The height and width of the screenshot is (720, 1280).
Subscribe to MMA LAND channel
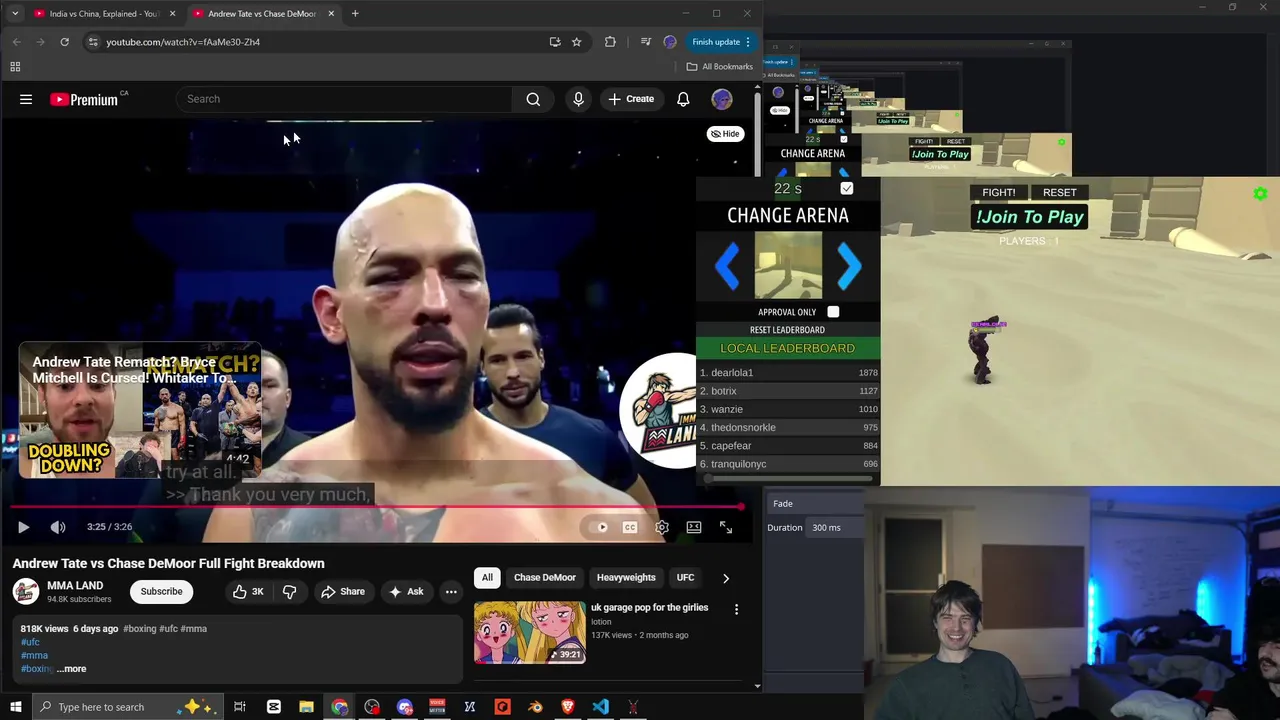pyautogui.click(x=161, y=592)
